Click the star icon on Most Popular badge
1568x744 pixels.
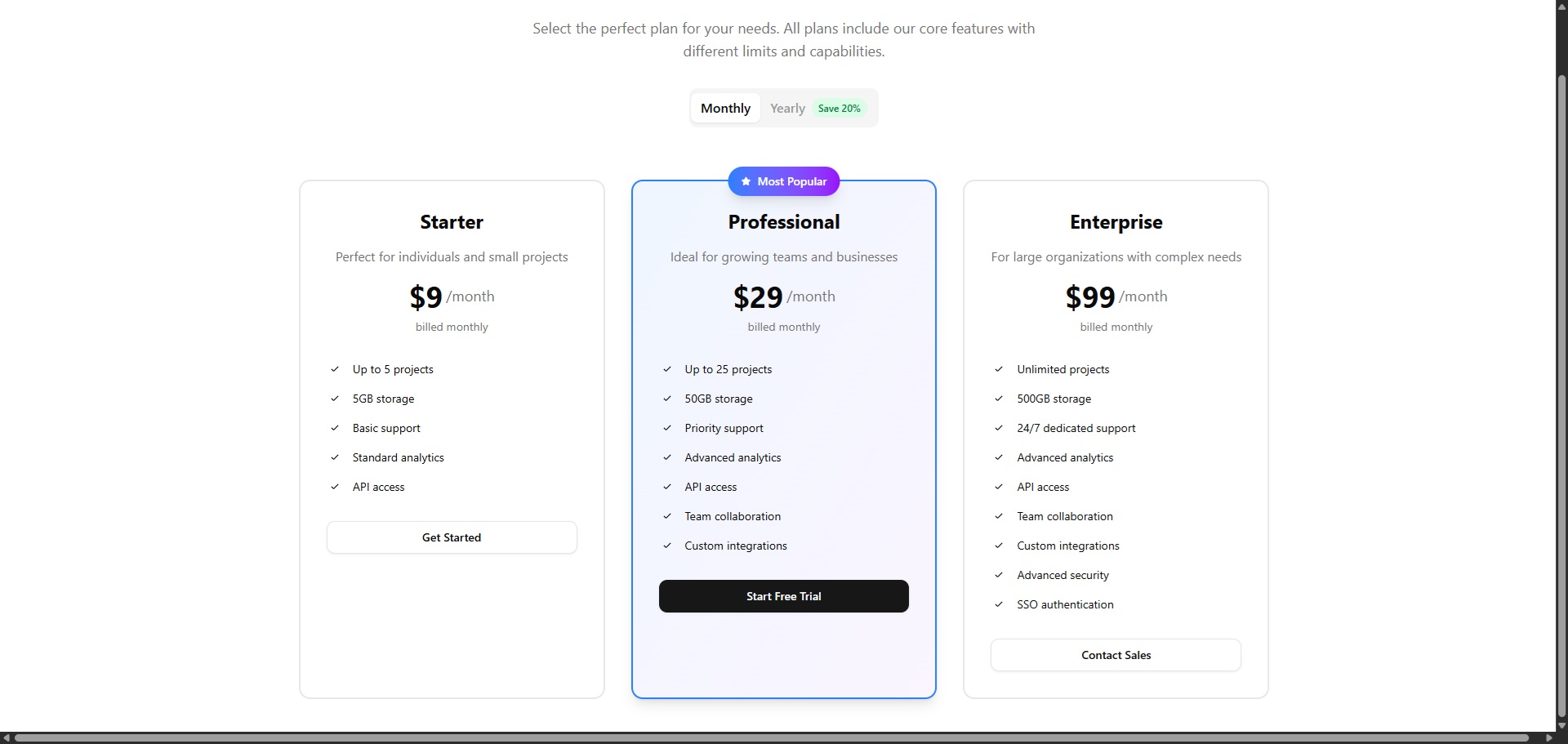(746, 181)
